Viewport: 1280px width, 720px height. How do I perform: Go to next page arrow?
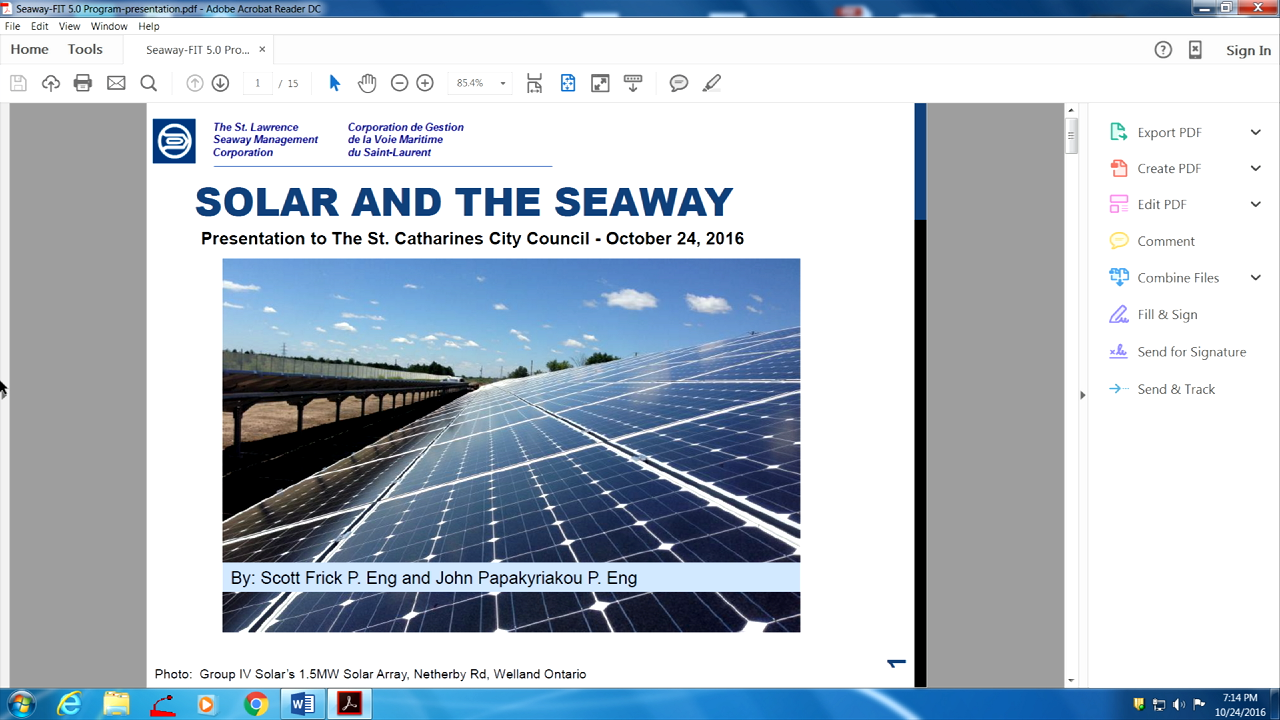220,83
